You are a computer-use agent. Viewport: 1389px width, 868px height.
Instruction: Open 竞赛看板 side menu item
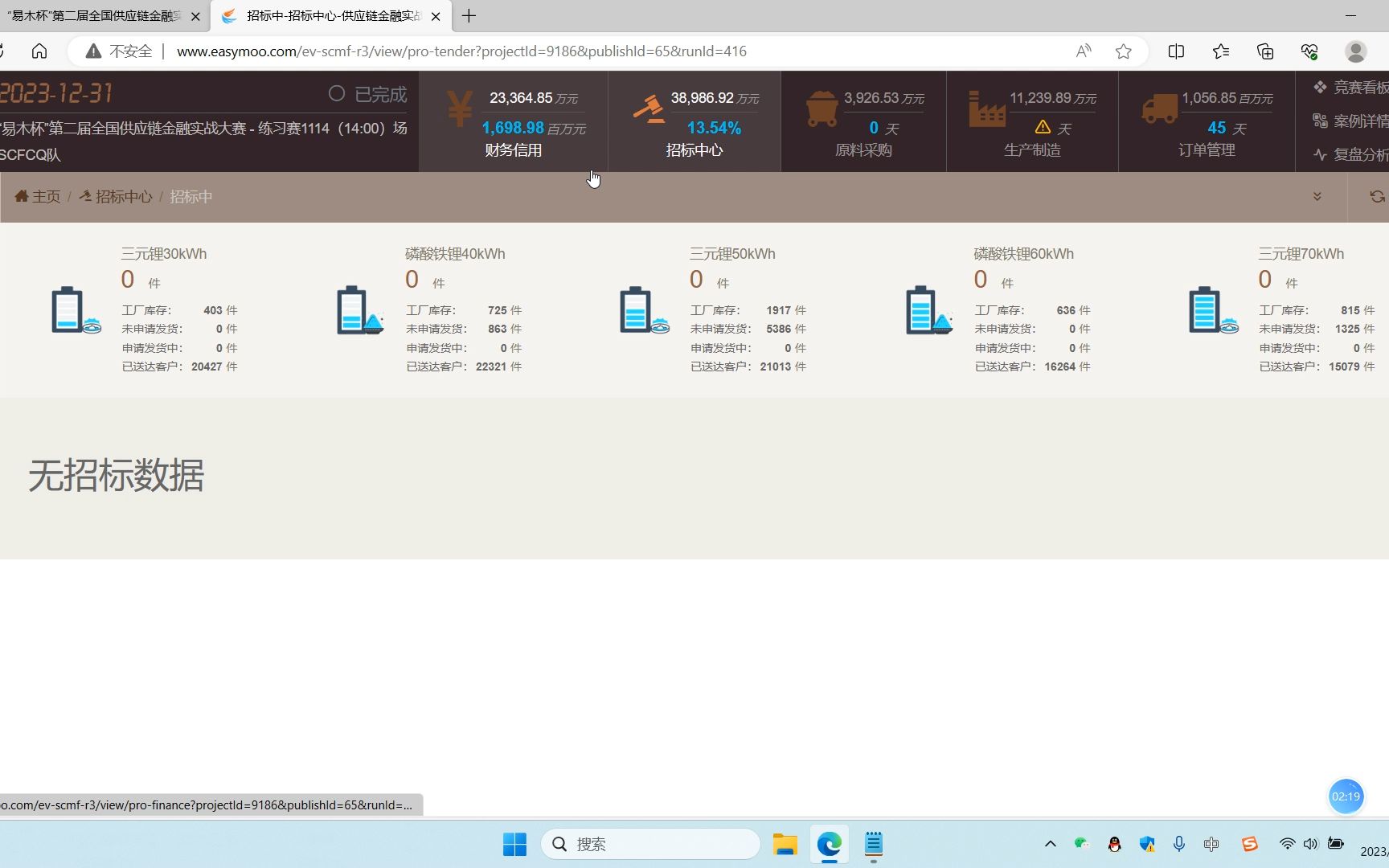click(x=1351, y=87)
